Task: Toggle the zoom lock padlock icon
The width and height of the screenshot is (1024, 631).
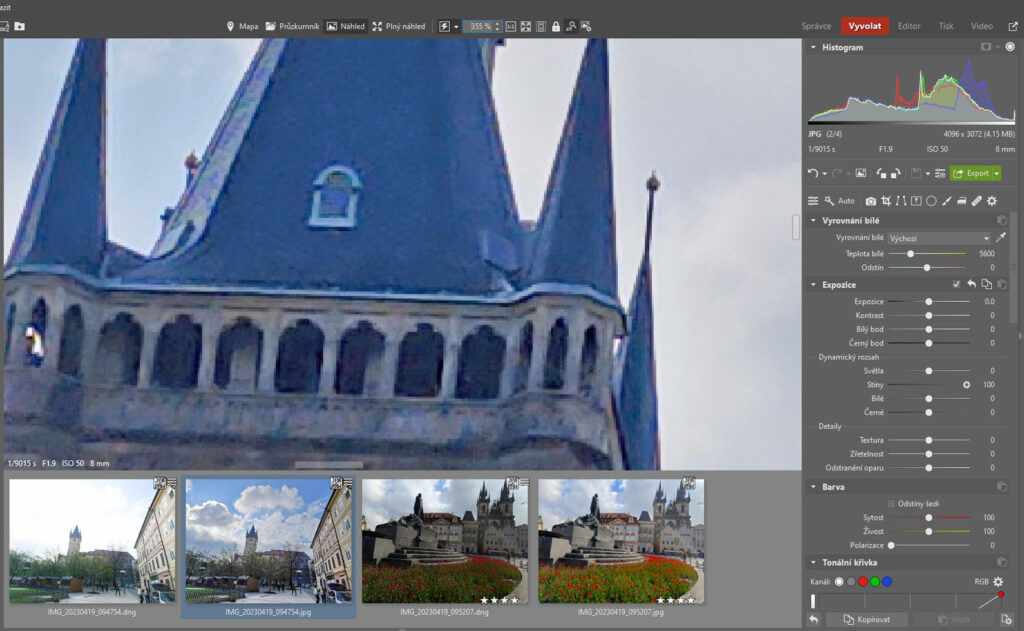Action: point(556,26)
